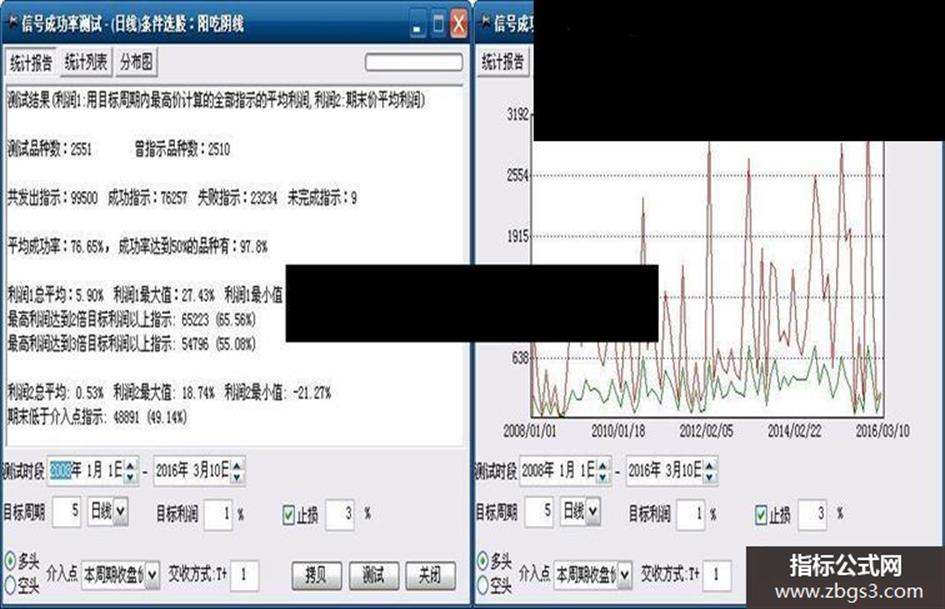Click the left window's title bar pin icon
The height and width of the screenshot is (609, 945).
click(11, 23)
